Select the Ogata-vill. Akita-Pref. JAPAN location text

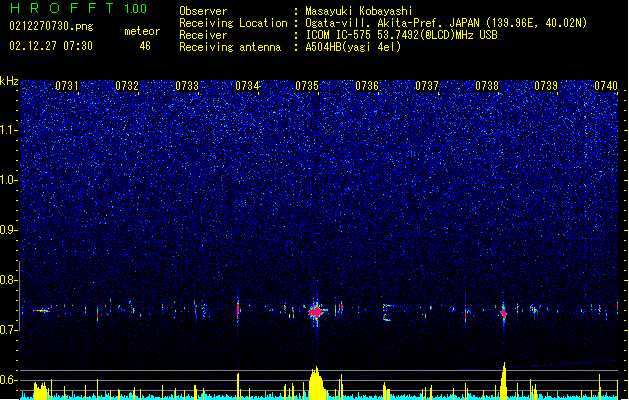446,23
